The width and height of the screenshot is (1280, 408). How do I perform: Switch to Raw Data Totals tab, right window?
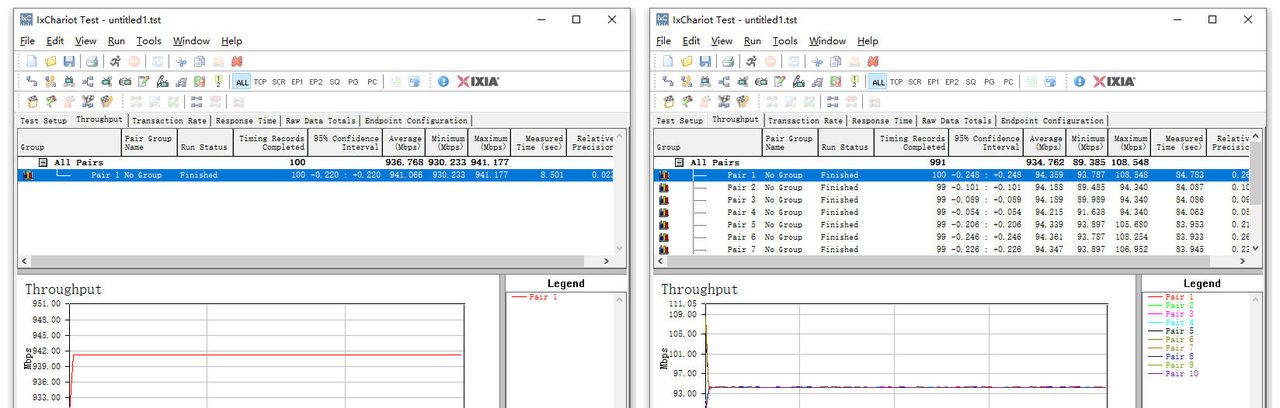[957, 120]
